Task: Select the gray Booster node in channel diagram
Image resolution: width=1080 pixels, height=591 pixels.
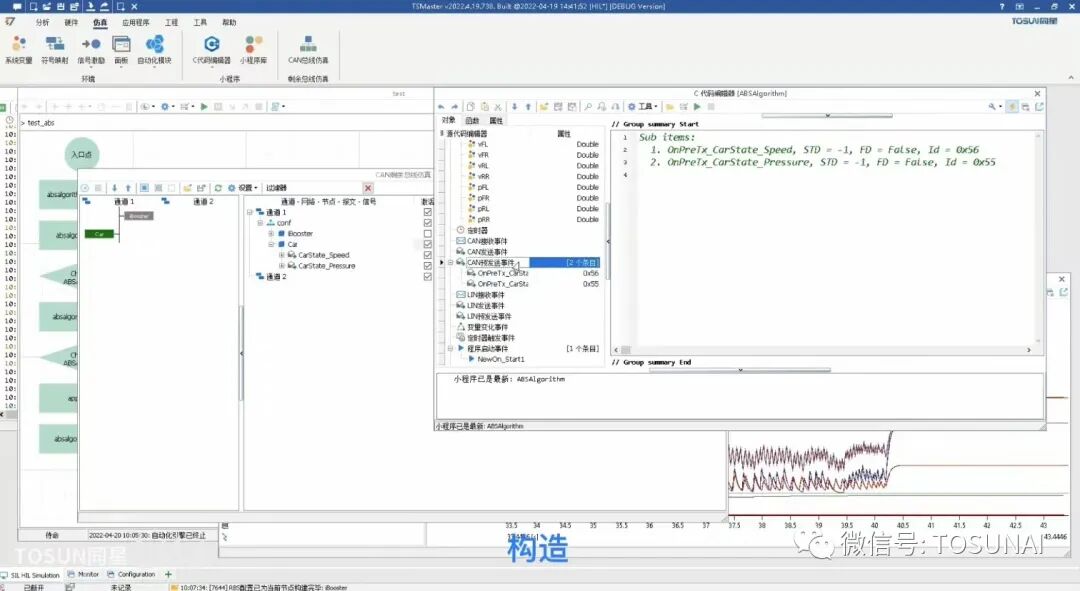Action: (139, 216)
